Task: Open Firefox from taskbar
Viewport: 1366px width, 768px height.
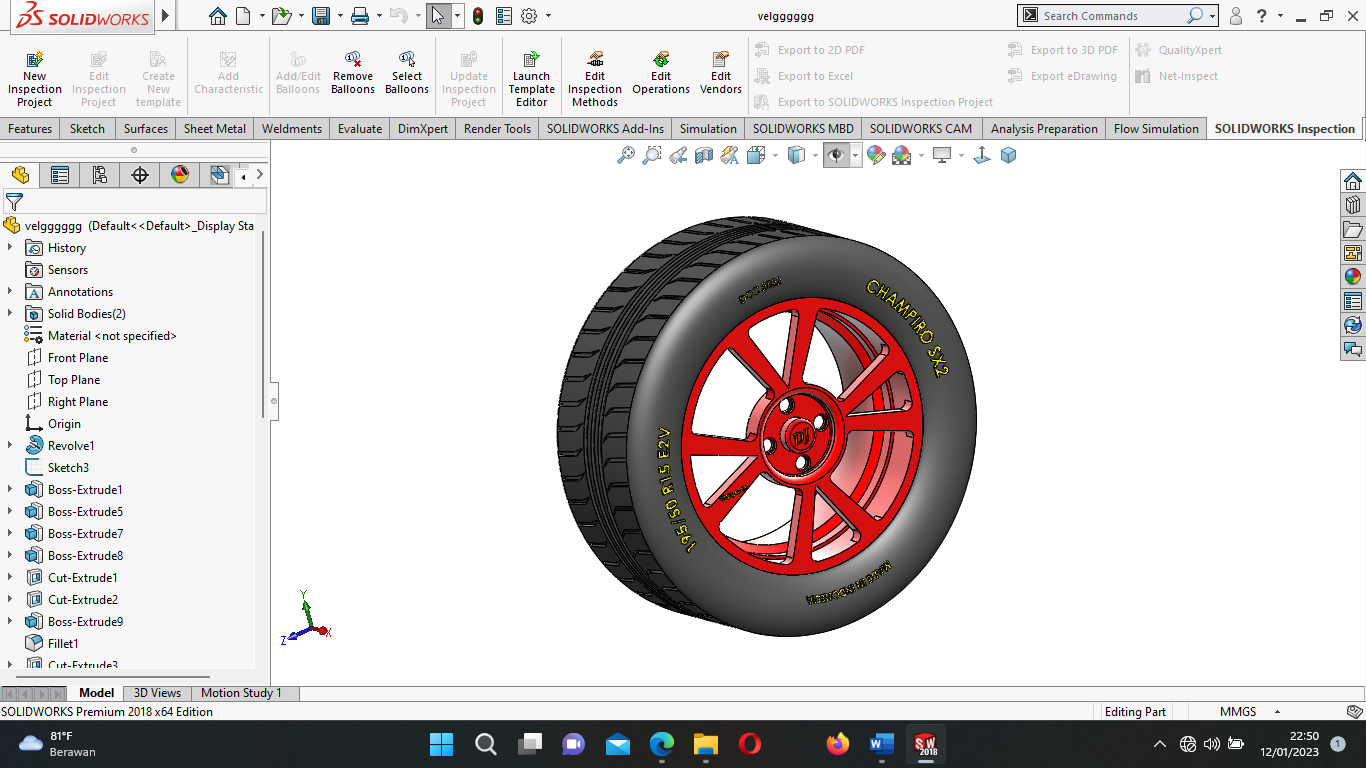Action: (838, 744)
